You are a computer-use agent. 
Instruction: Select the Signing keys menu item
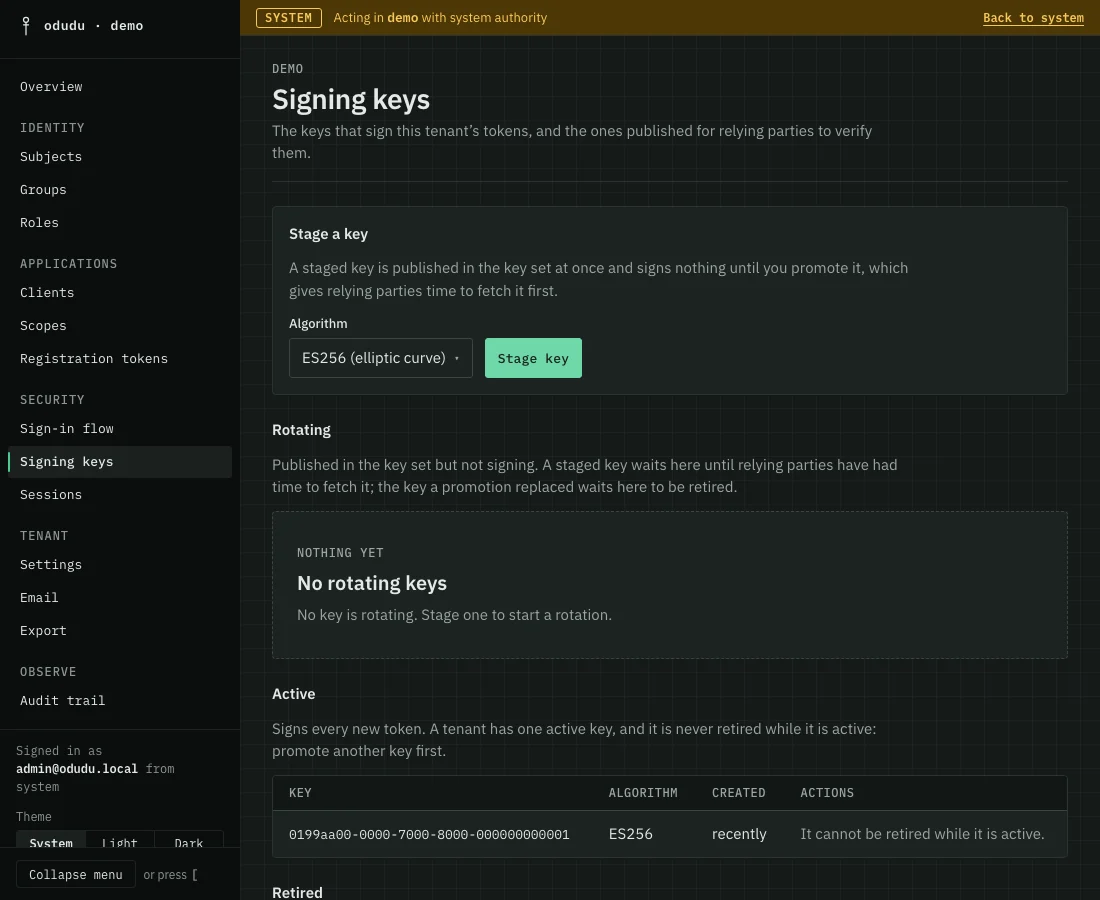(x=120, y=462)
